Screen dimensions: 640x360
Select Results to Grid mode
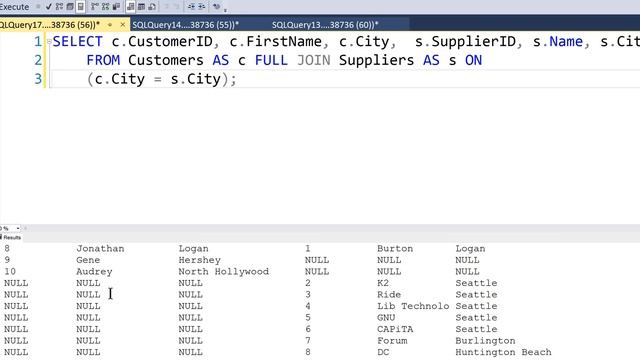point(141,7)
